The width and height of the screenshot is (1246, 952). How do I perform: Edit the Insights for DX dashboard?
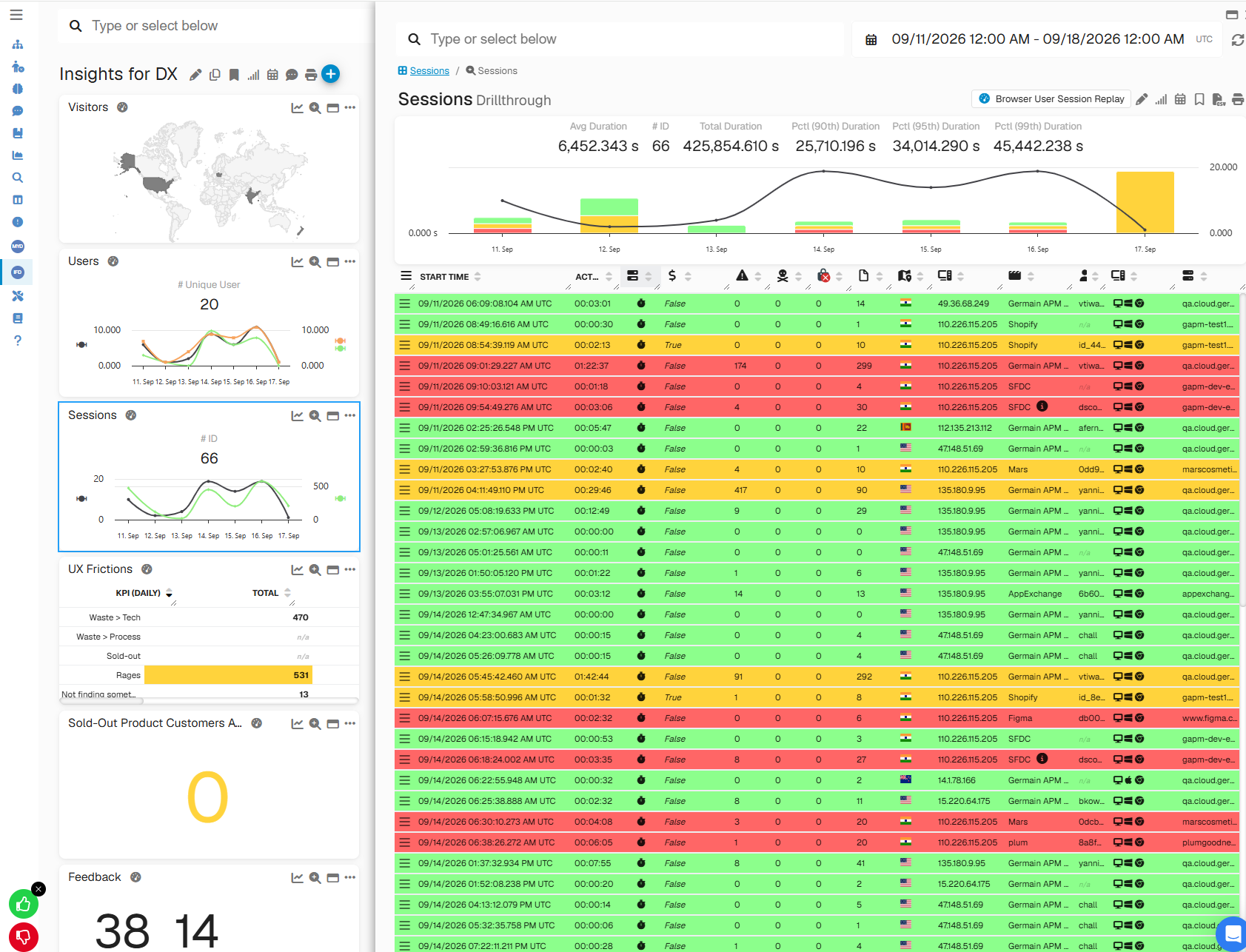tap(195, 75)
